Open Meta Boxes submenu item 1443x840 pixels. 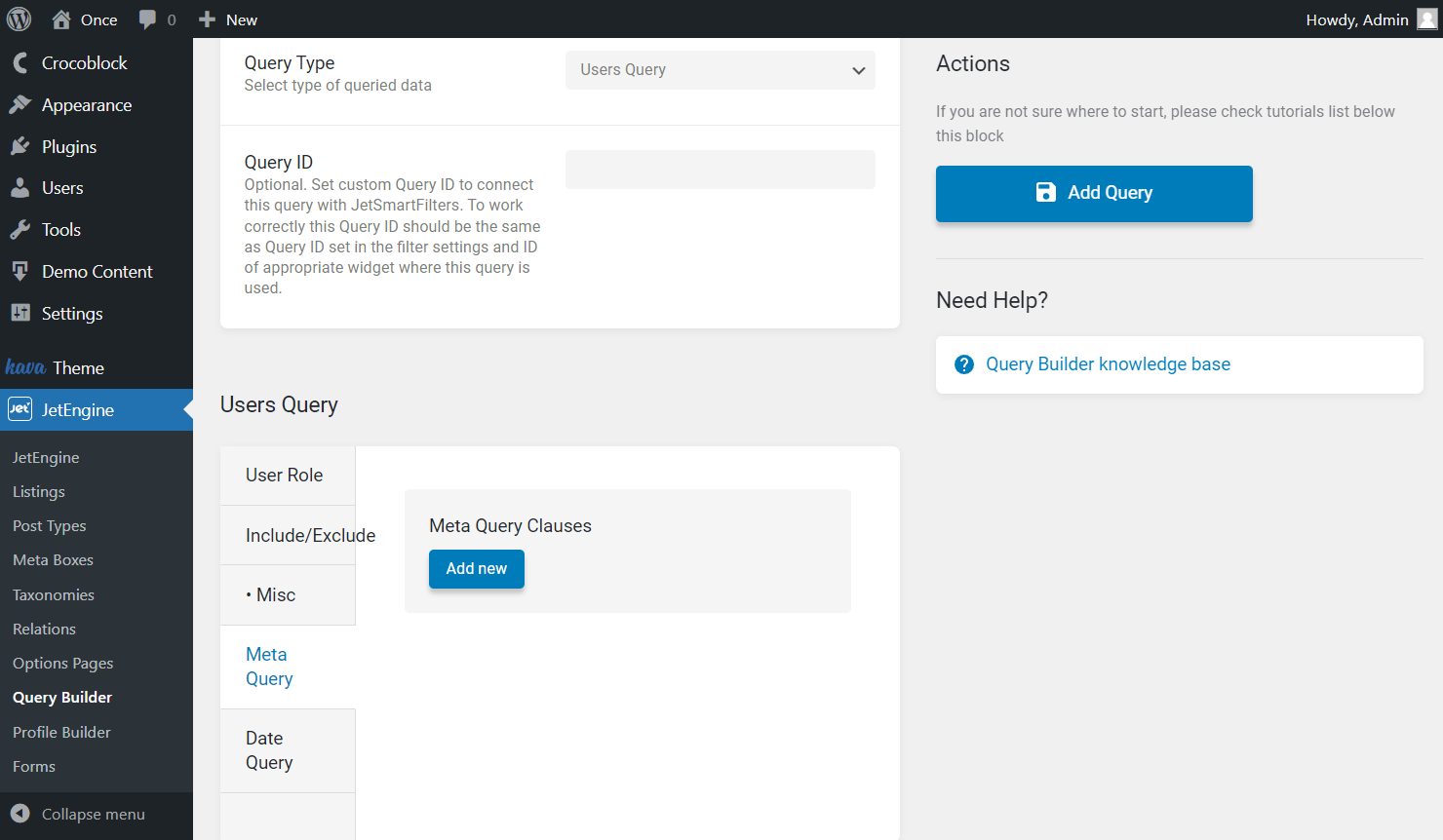tap(53, 560)
